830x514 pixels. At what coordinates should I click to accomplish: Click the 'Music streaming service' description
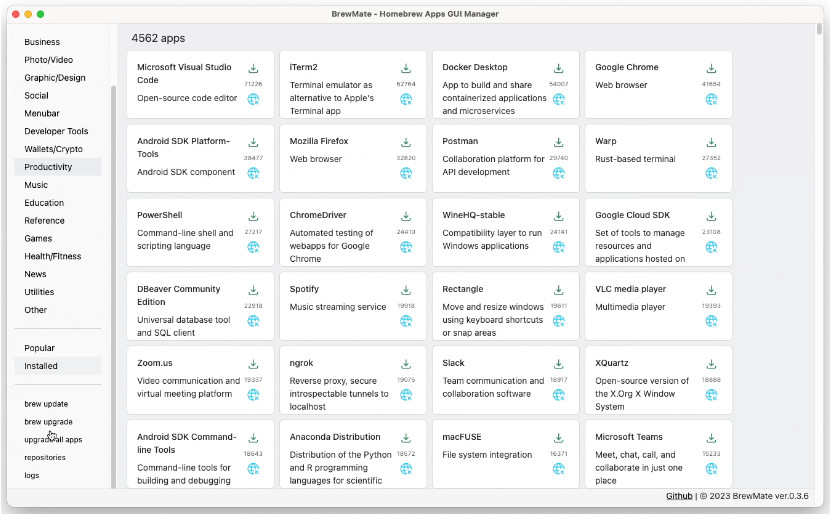click(338, 307)
